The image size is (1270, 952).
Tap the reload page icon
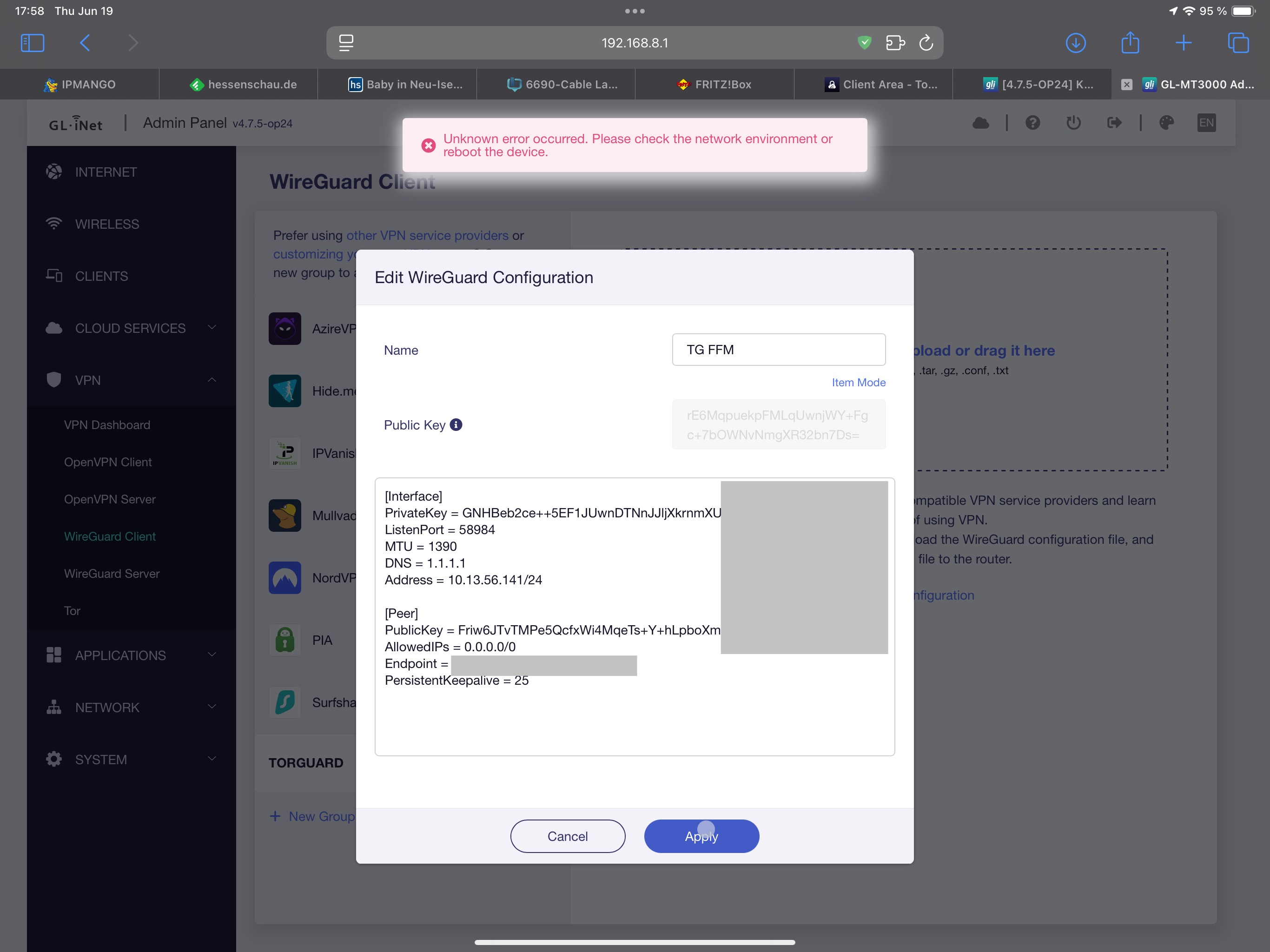coord(926,42)
